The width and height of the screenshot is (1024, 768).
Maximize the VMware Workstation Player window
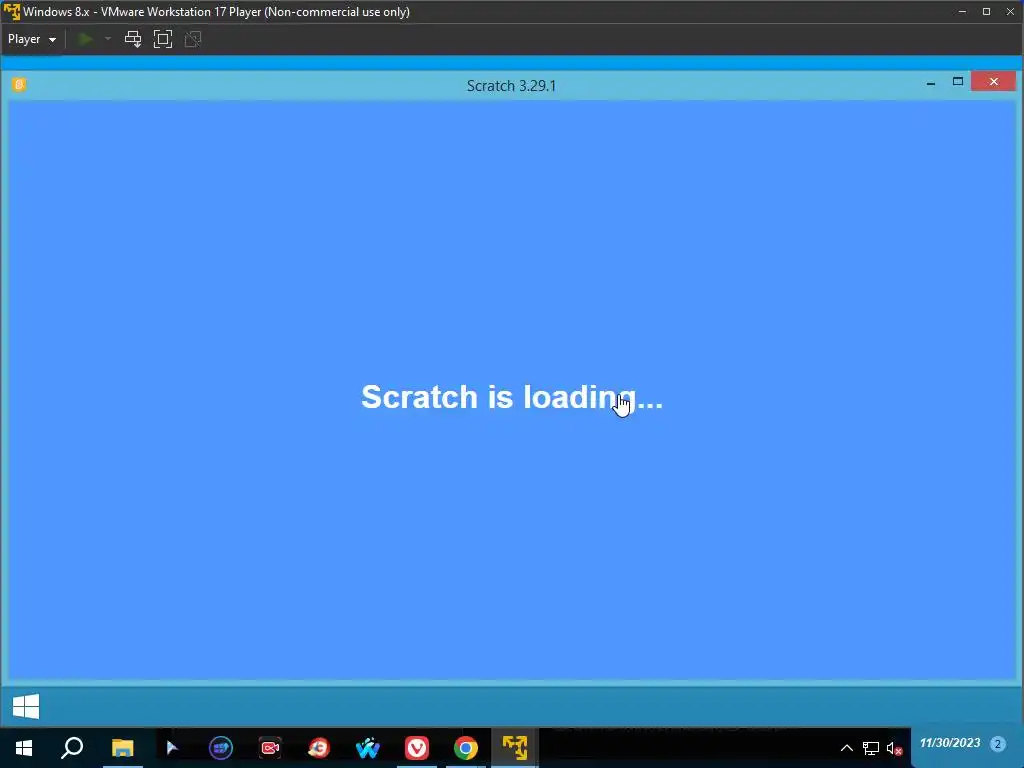986,12
